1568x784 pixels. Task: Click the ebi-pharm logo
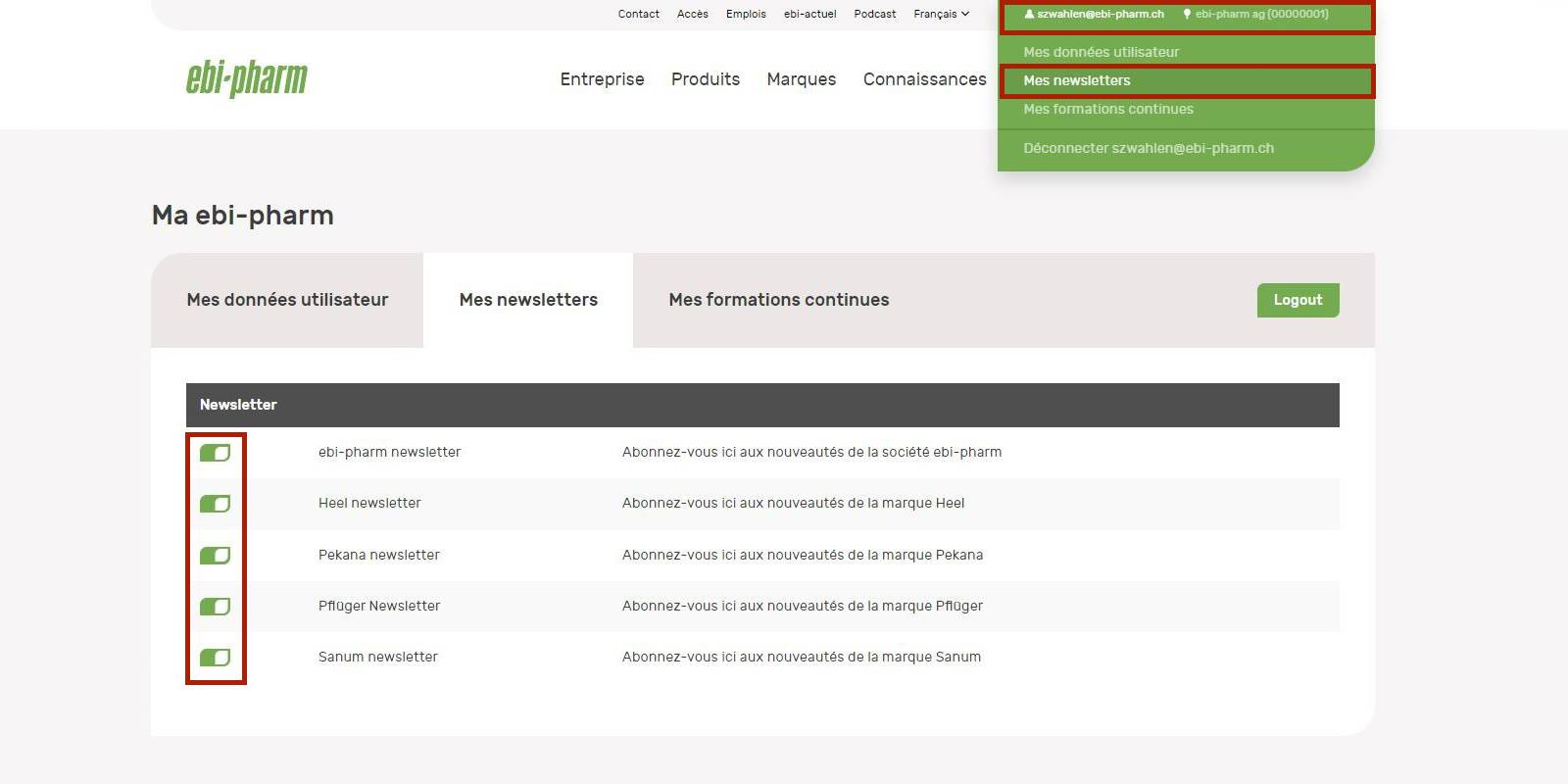click(x=247, y=78)
